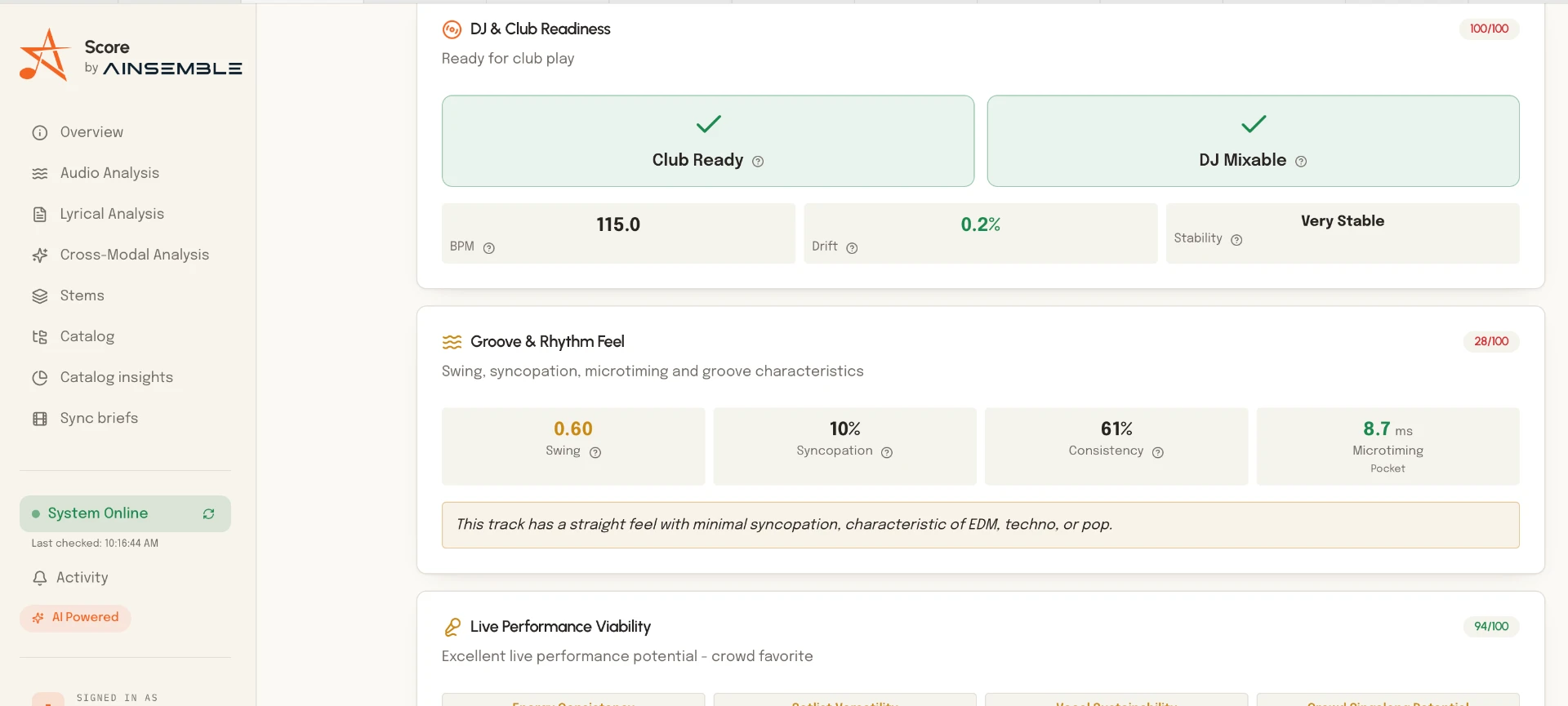Click the AI Powered badge

coord(75,618)
